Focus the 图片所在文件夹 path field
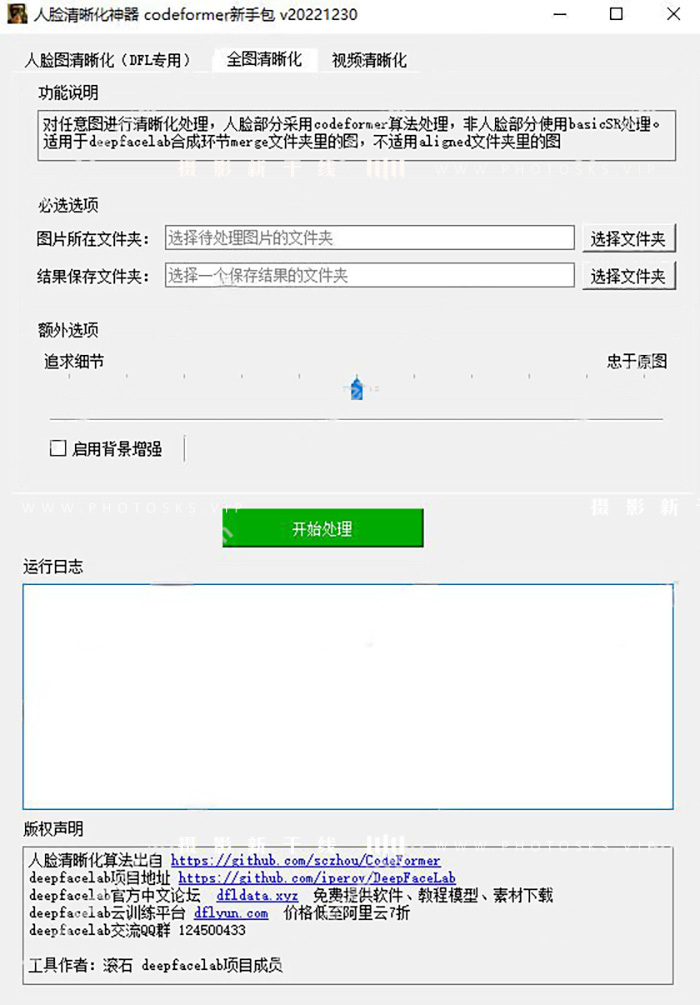Viewport: 700px width, 1005px height. click(x=369, y=238)
